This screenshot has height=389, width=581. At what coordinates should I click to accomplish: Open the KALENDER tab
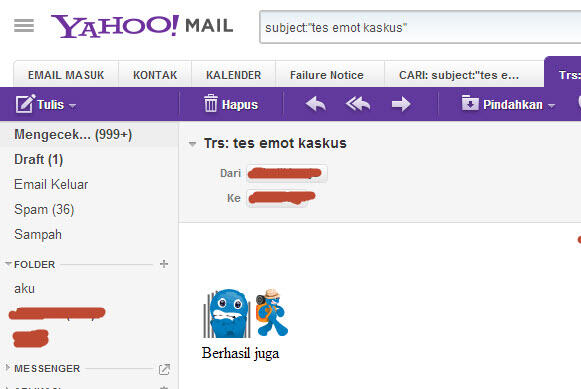tap(233, 75)
